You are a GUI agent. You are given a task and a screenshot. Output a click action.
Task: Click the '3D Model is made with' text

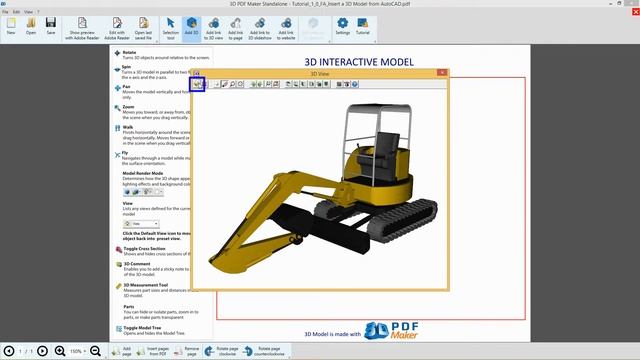pyautogui.click(x=333, y=334)
